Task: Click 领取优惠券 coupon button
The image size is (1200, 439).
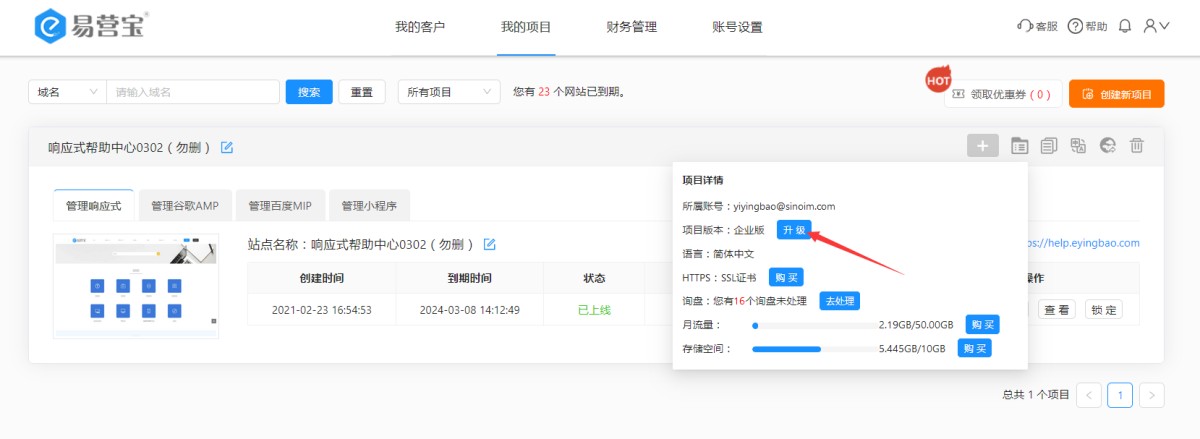Action: click(x=1003, y=94)
